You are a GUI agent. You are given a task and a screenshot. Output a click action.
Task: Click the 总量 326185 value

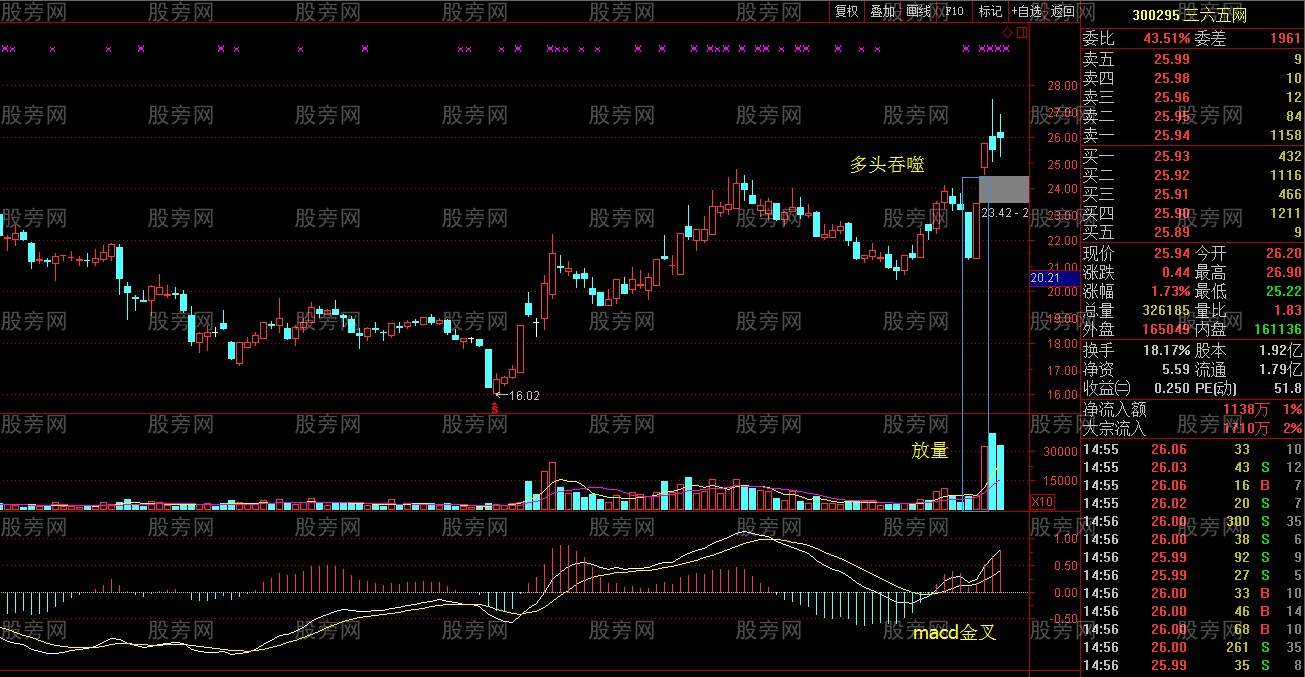point(1166,310)
